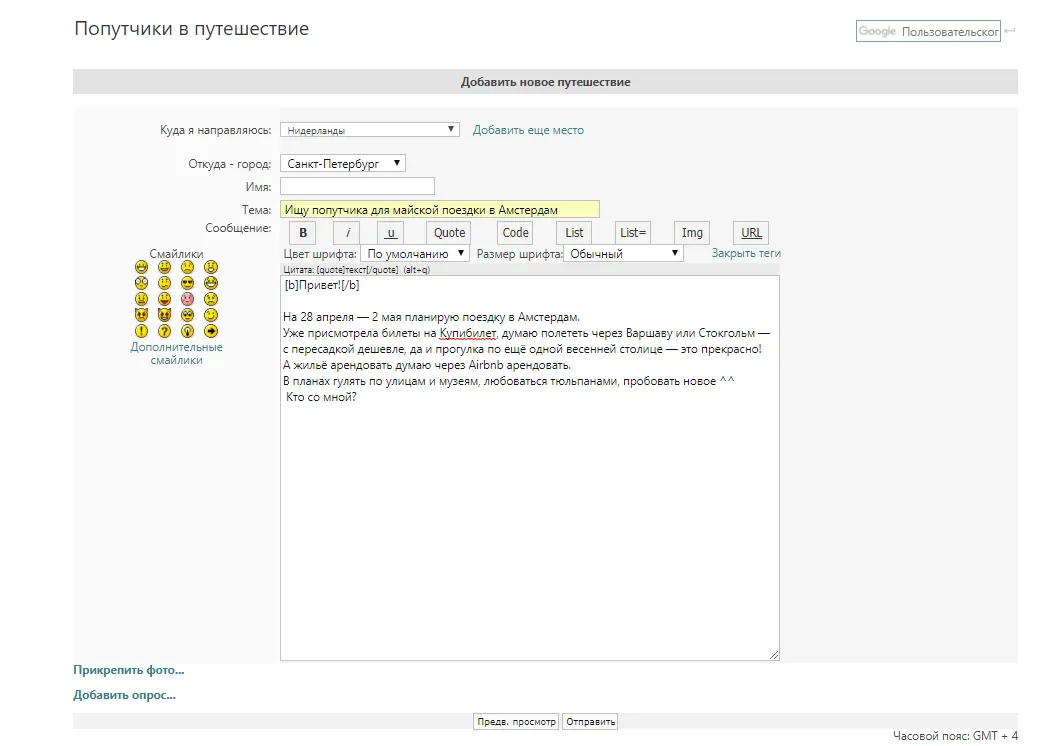Click the Закрыть теги link
The image size is (1056, 746).
coord(746,253)
